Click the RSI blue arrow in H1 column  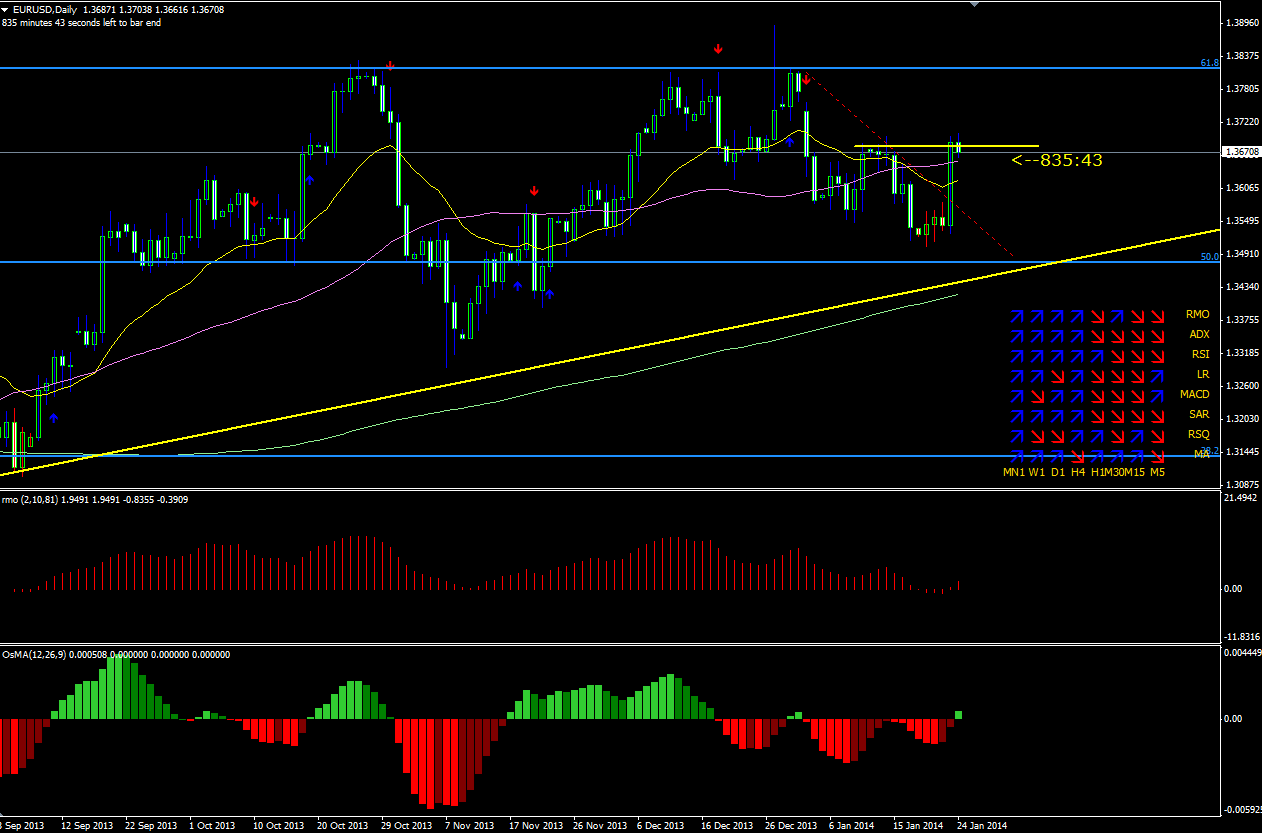tap(1097, 356)
